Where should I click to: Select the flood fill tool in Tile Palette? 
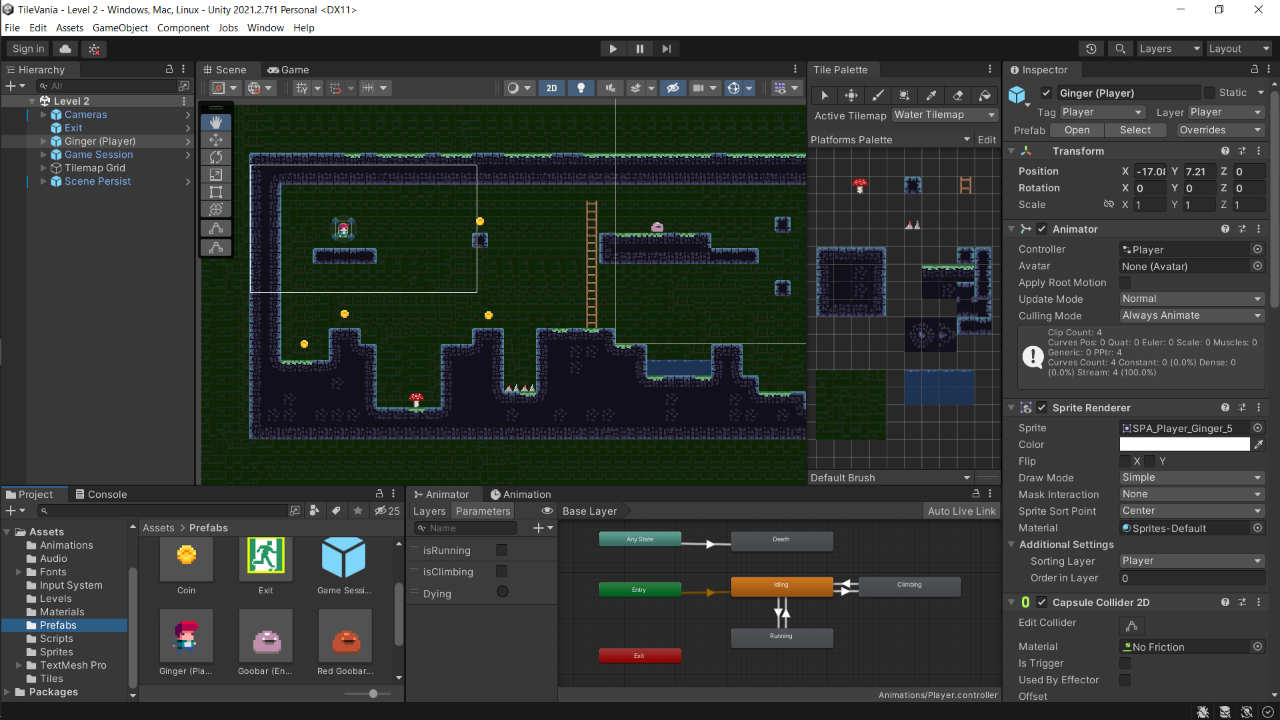click(985, 95)
